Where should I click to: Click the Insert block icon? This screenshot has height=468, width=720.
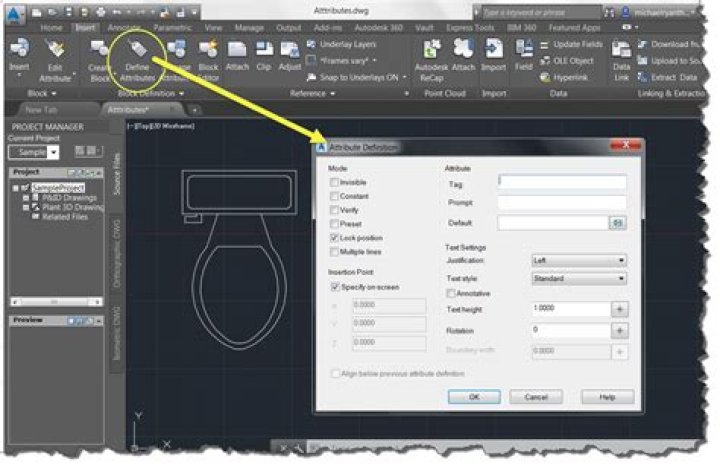click(19, 49)
